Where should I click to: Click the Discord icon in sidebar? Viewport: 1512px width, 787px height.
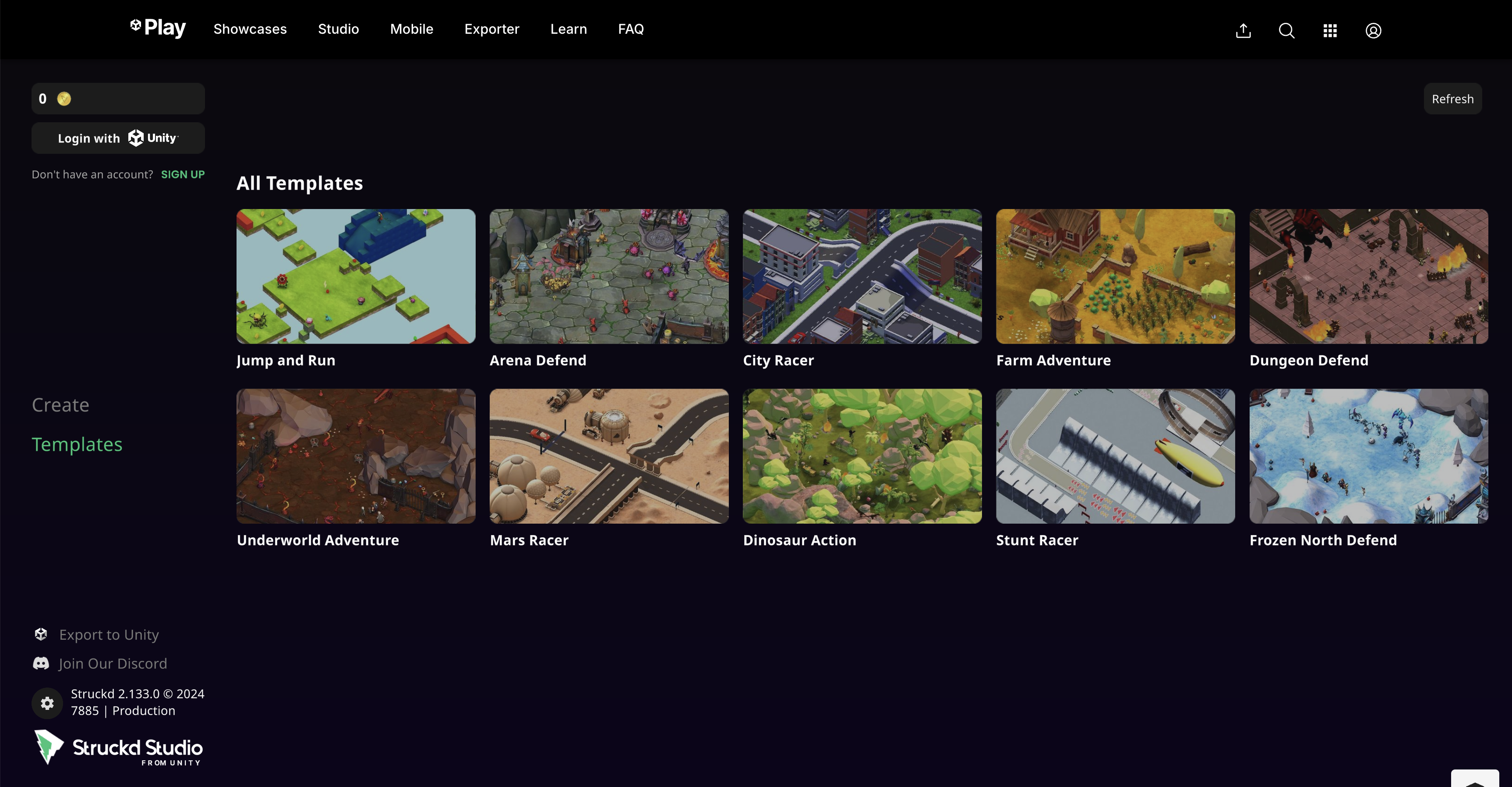[x=41, y=664]
